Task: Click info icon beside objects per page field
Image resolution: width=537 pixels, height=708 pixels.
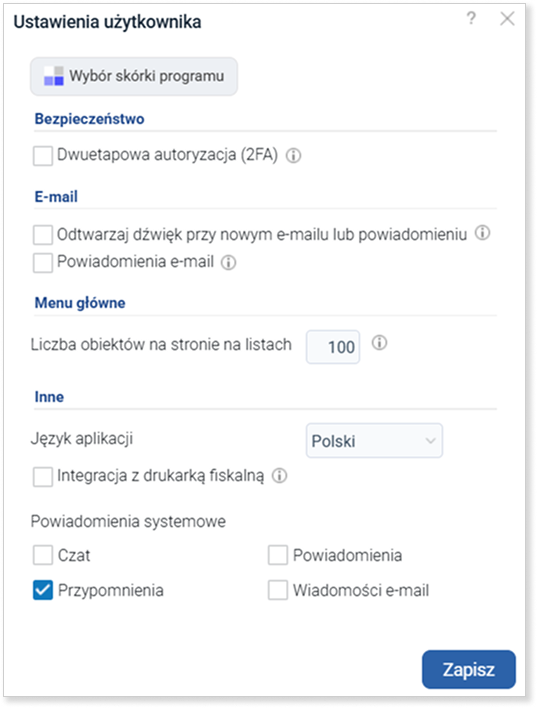Action: click(x=379, y=343)
